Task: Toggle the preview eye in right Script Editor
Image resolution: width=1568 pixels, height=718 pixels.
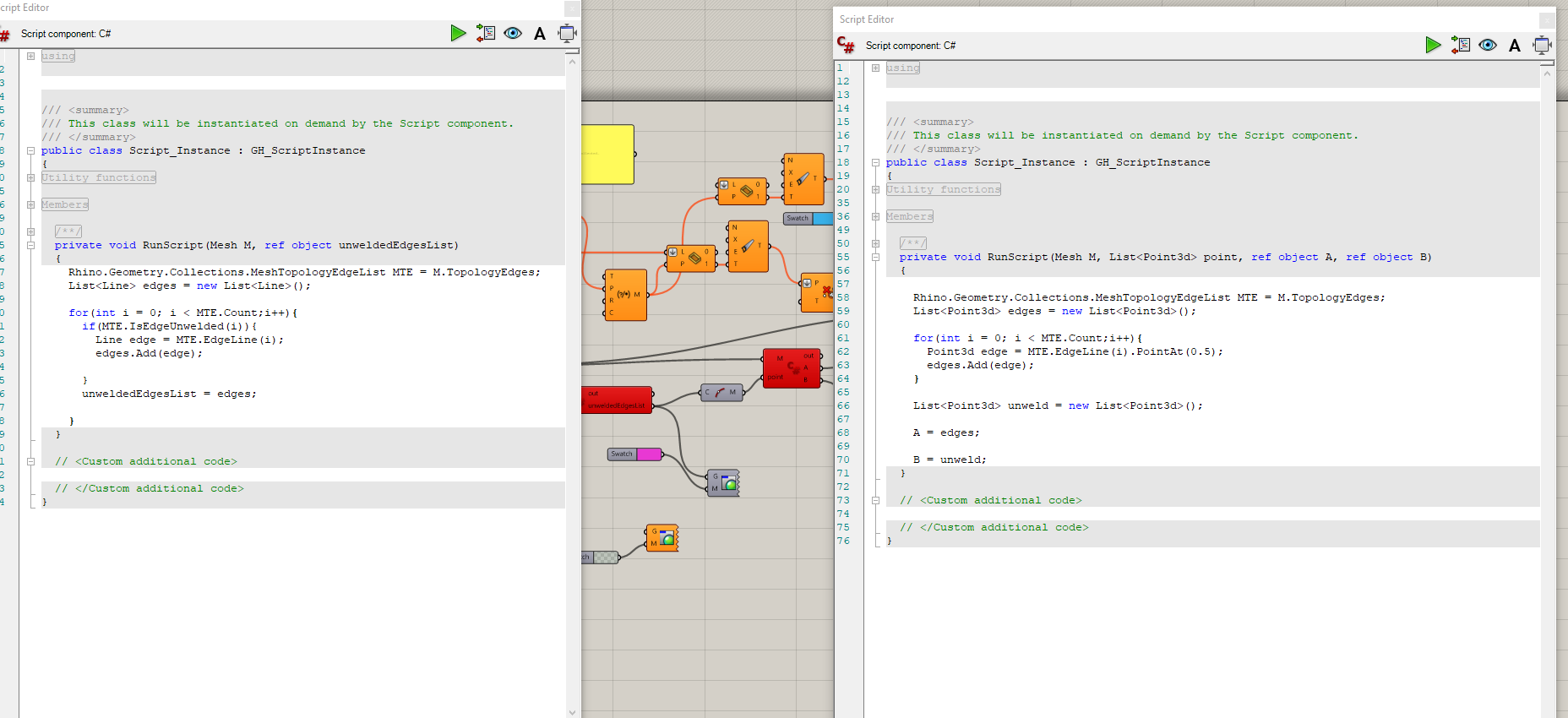Action: (1488, 45)
